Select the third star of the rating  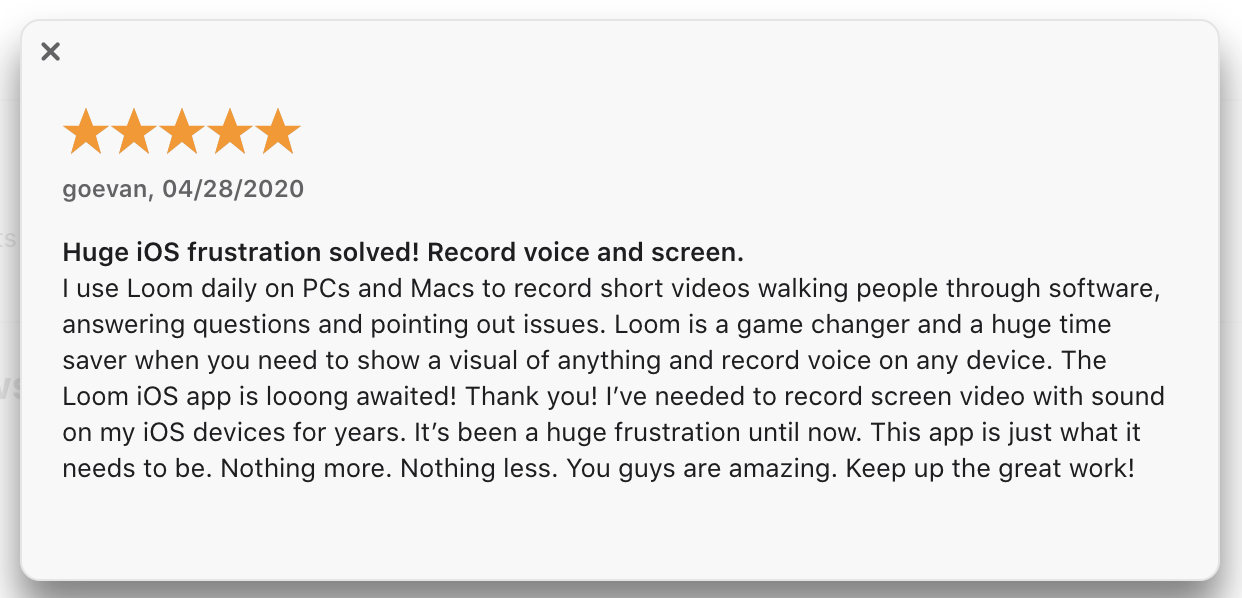(x=181, y=133)
